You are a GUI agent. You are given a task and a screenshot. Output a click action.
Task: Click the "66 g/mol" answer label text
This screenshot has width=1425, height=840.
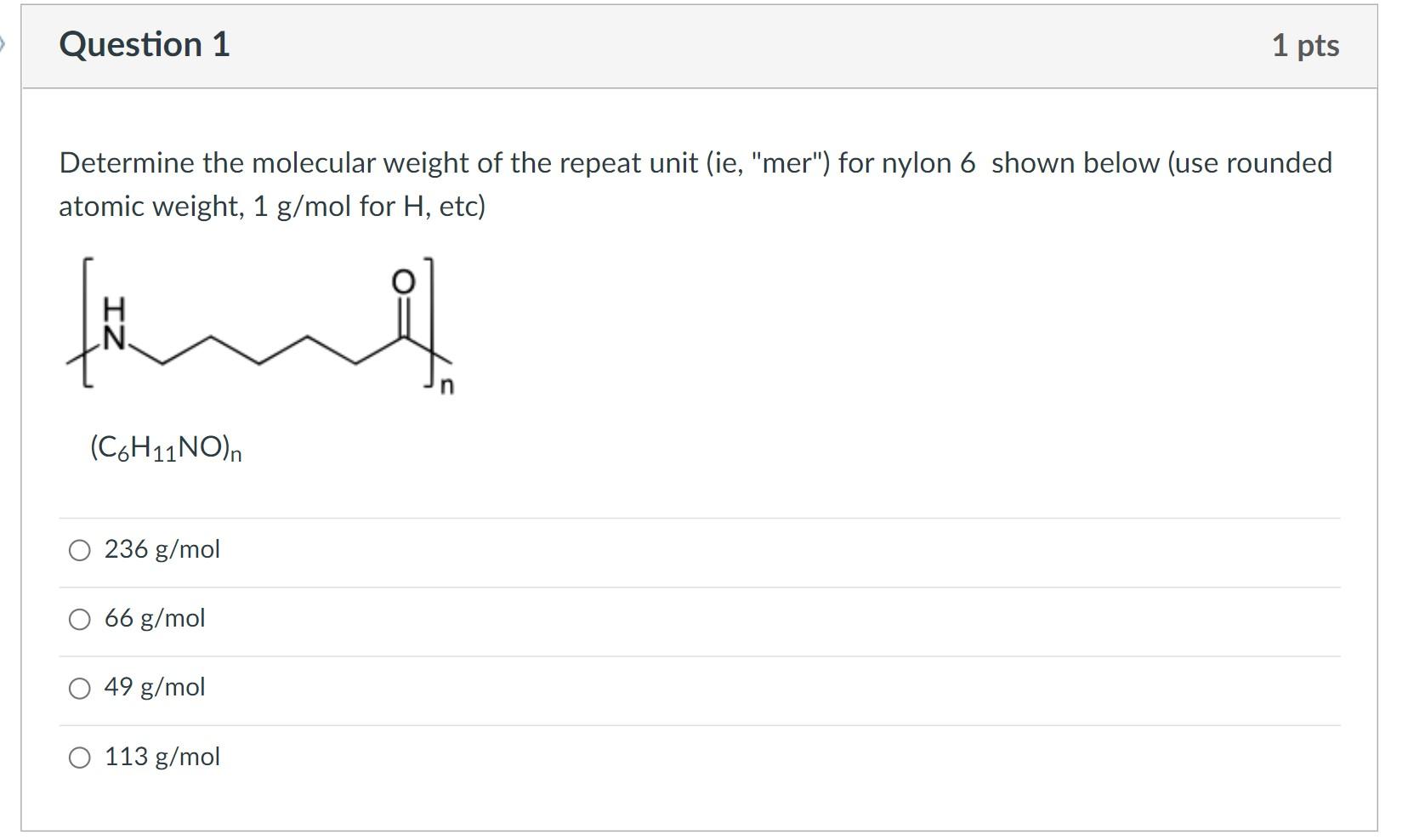click(155, 618)
